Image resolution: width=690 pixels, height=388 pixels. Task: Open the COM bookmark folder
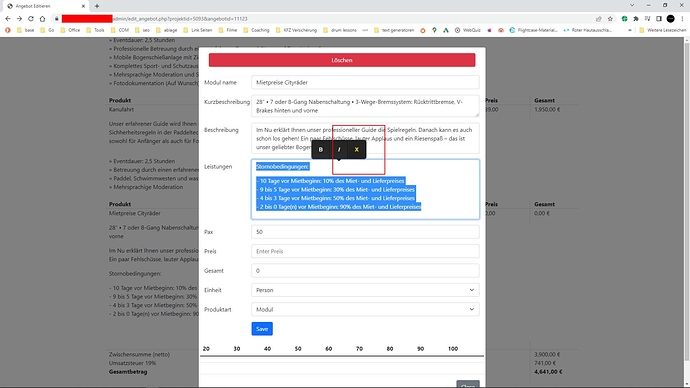(120, 30)
